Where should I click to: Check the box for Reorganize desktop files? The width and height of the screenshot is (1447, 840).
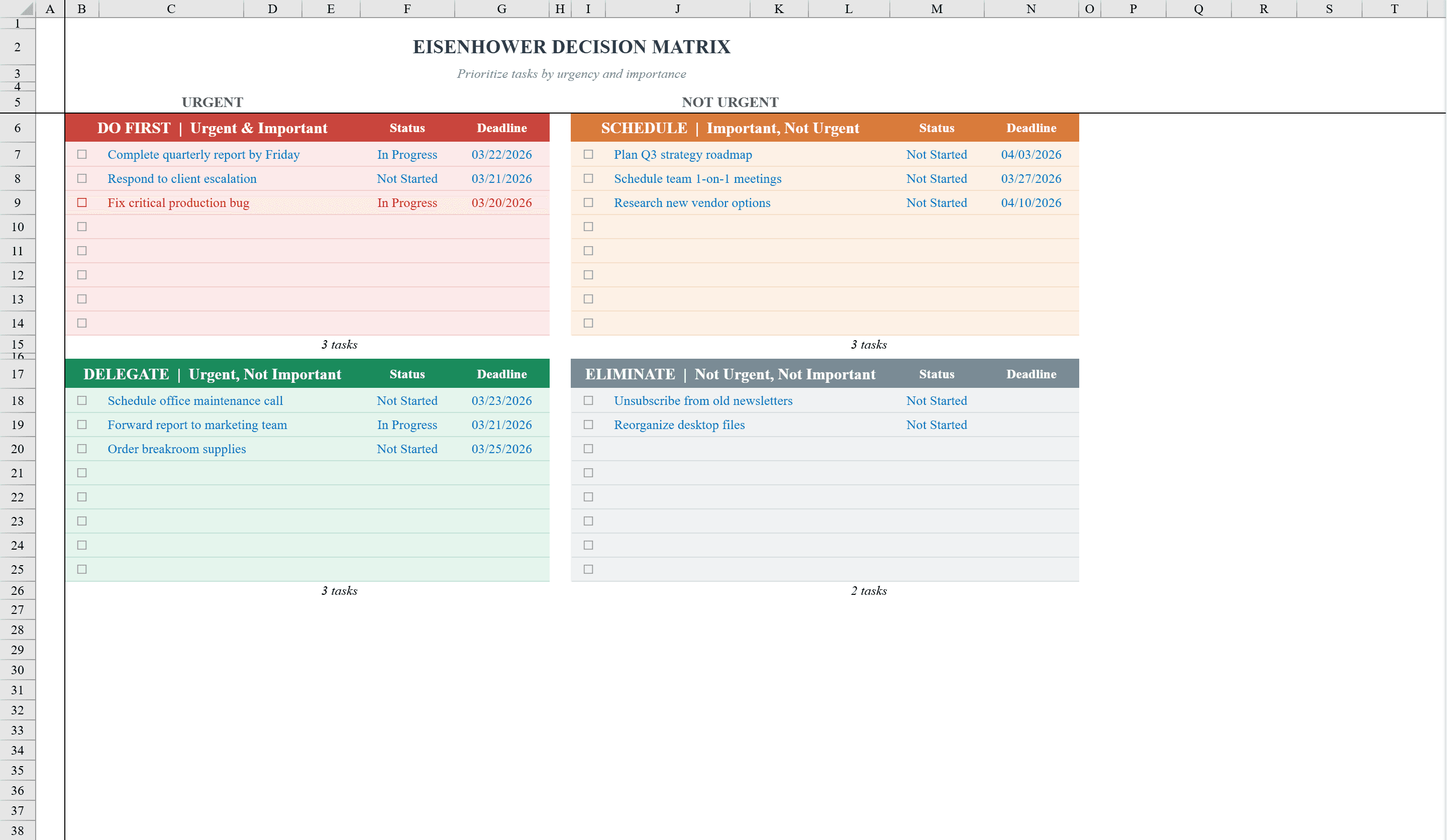(x=588, y=425)
